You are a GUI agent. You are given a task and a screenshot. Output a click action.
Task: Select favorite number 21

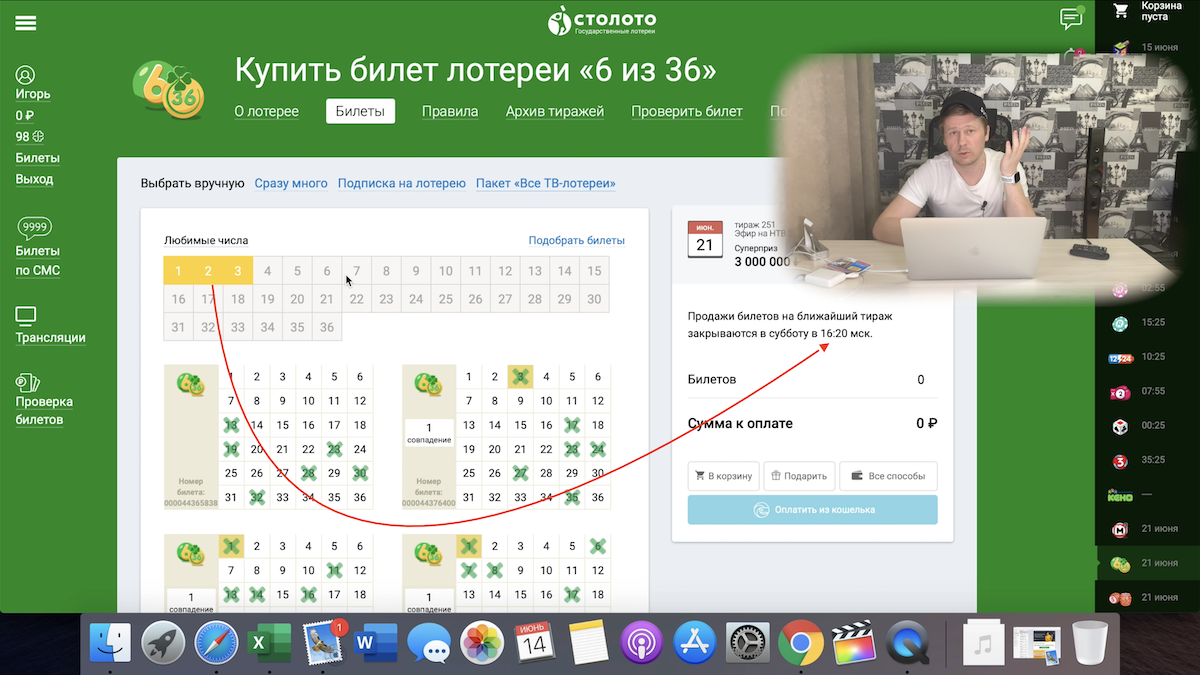(327, 299)
